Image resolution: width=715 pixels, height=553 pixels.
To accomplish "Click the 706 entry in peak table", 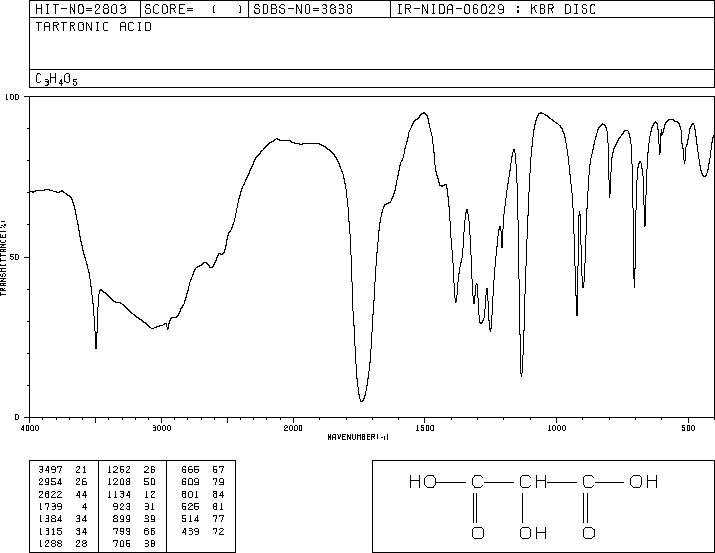I will tap(121, 544).
